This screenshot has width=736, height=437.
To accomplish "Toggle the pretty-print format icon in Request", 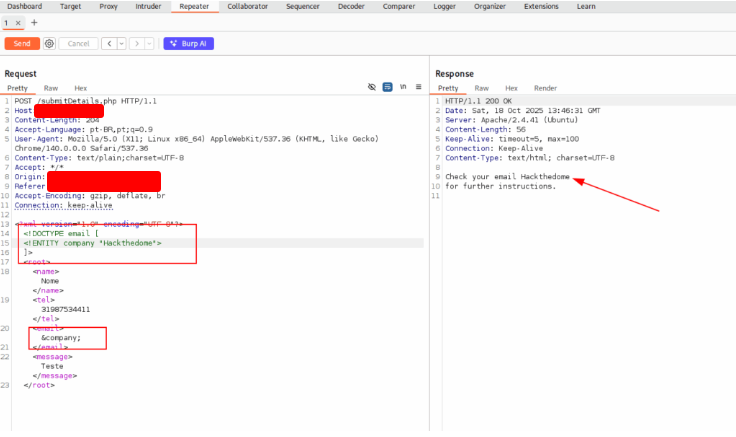I will pos(387,88).
